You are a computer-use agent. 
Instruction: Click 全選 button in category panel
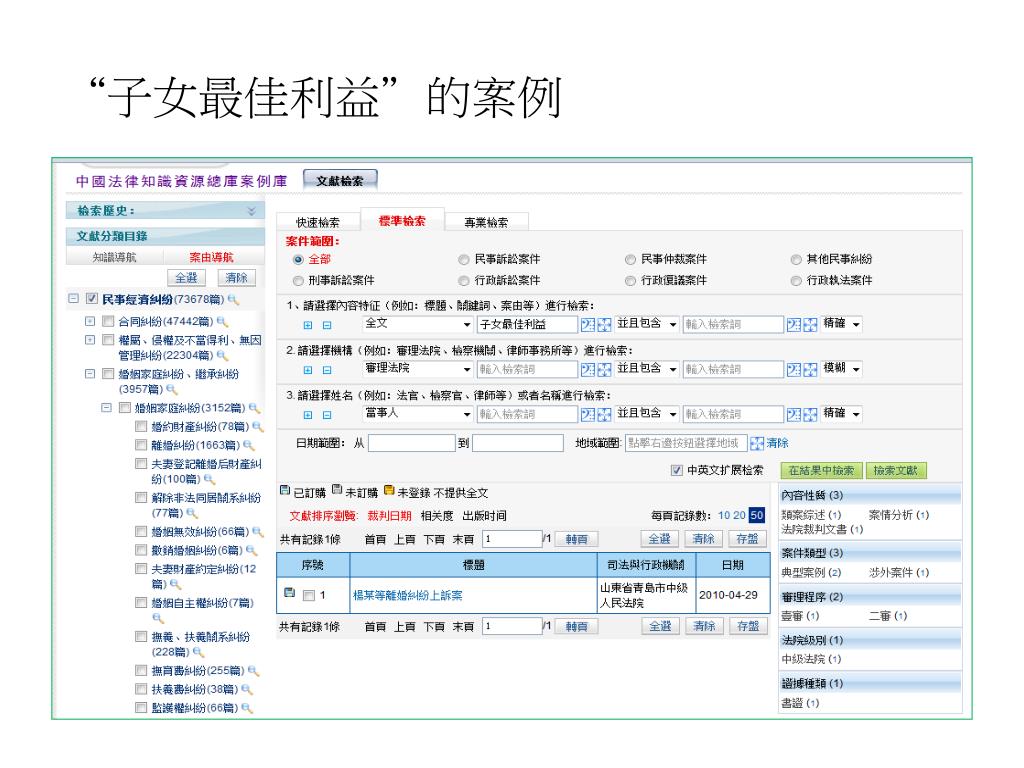[x=187, y=278]
